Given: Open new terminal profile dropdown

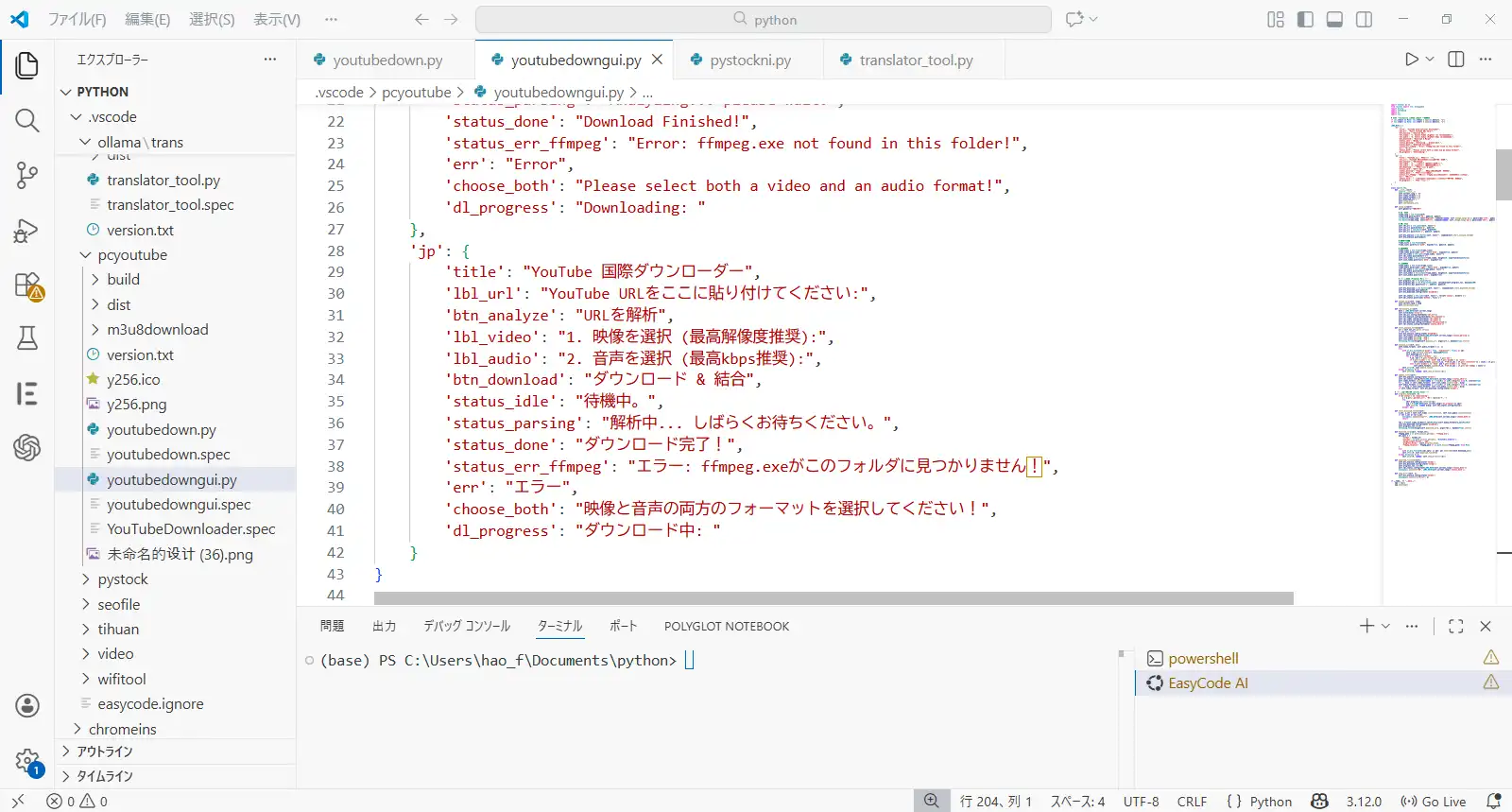Looking at the screenshot, I should [x=1385, y=626].
